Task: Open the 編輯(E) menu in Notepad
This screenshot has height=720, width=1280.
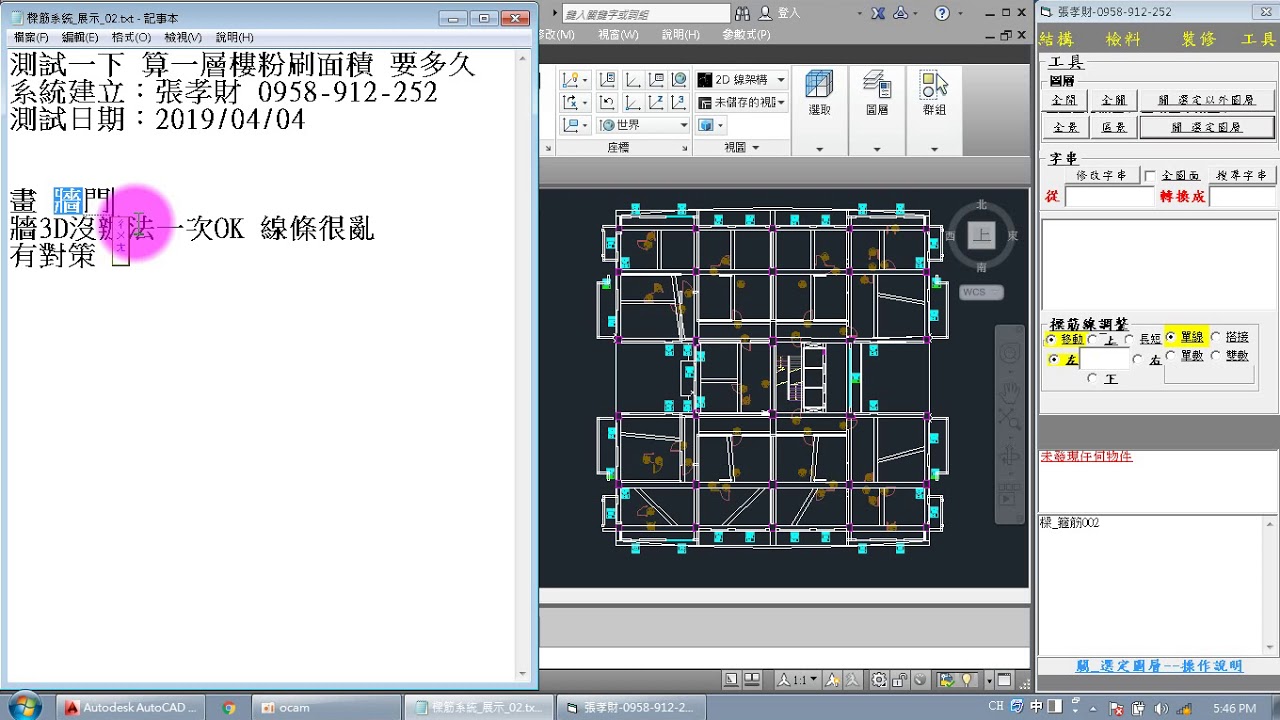Action: pos(80,37)
